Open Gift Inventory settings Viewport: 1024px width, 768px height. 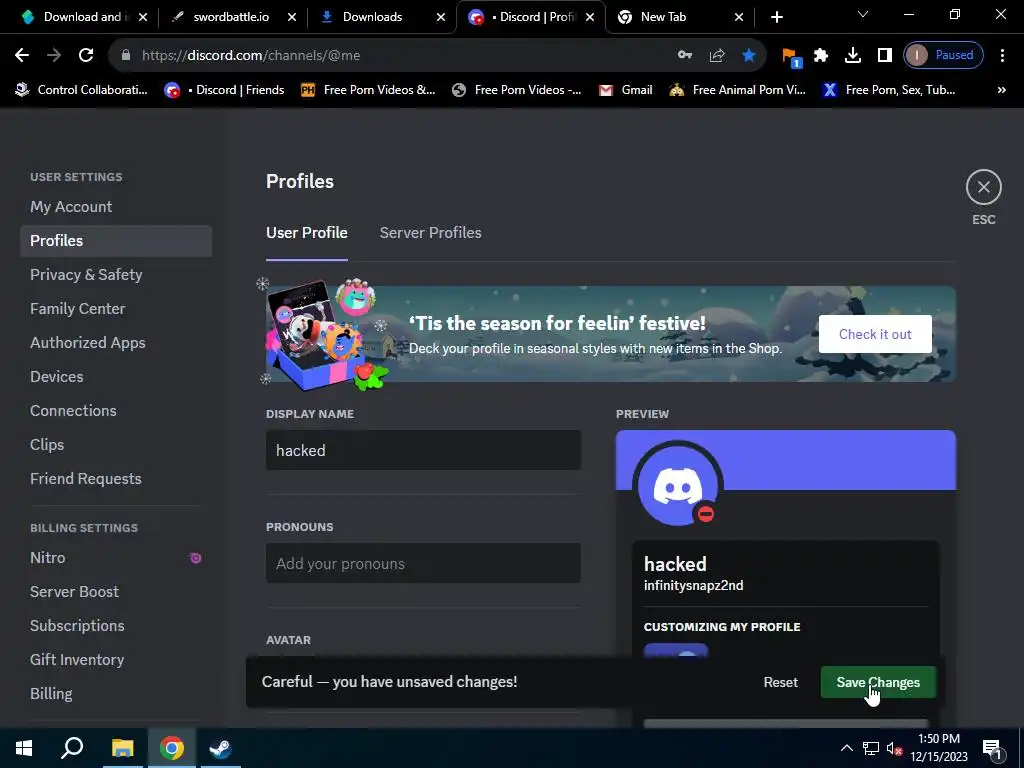click(x=116, y=660)
